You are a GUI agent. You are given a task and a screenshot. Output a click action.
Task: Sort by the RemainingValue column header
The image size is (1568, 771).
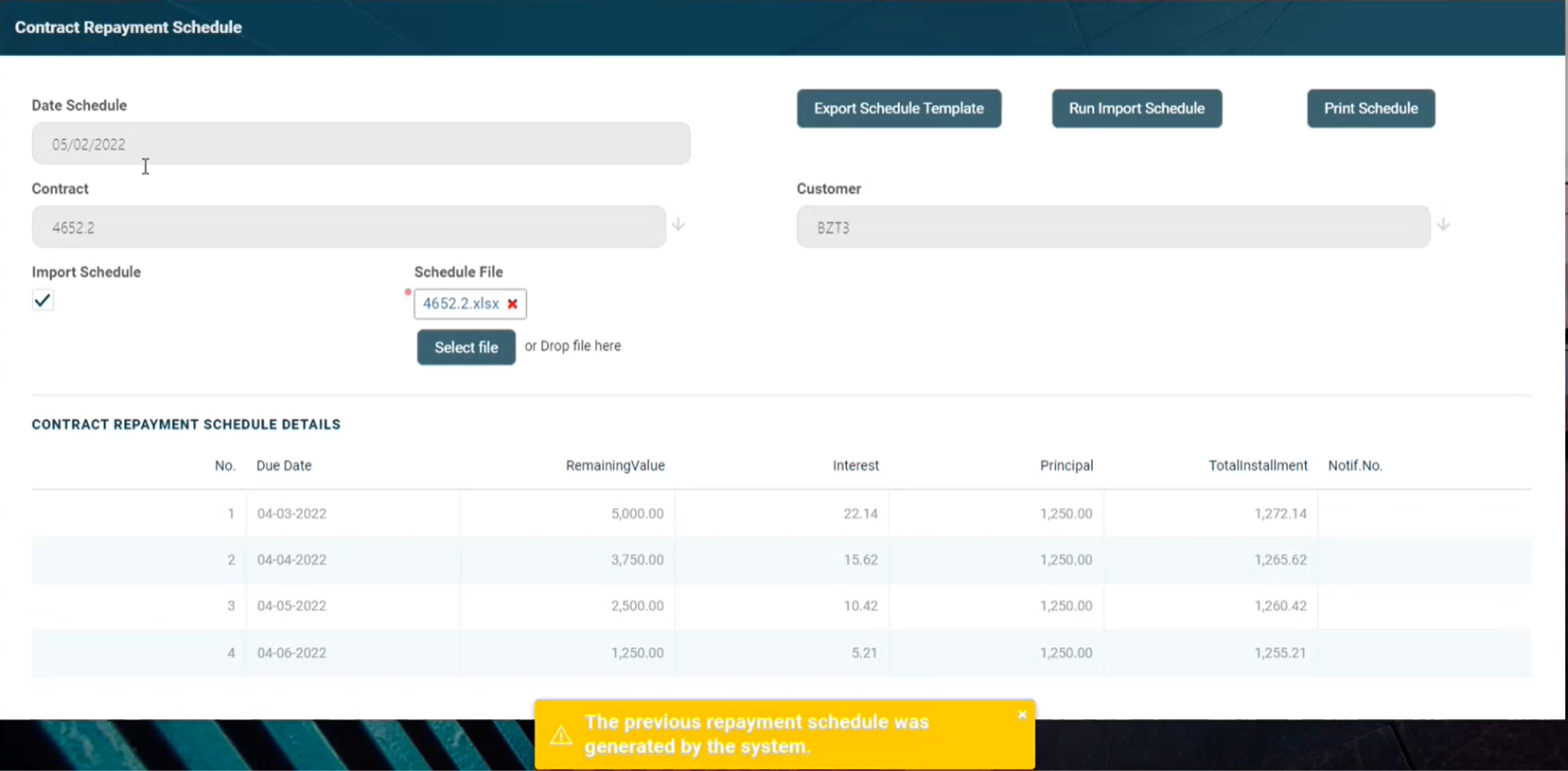pyautogui.click(x=615, y=465)
